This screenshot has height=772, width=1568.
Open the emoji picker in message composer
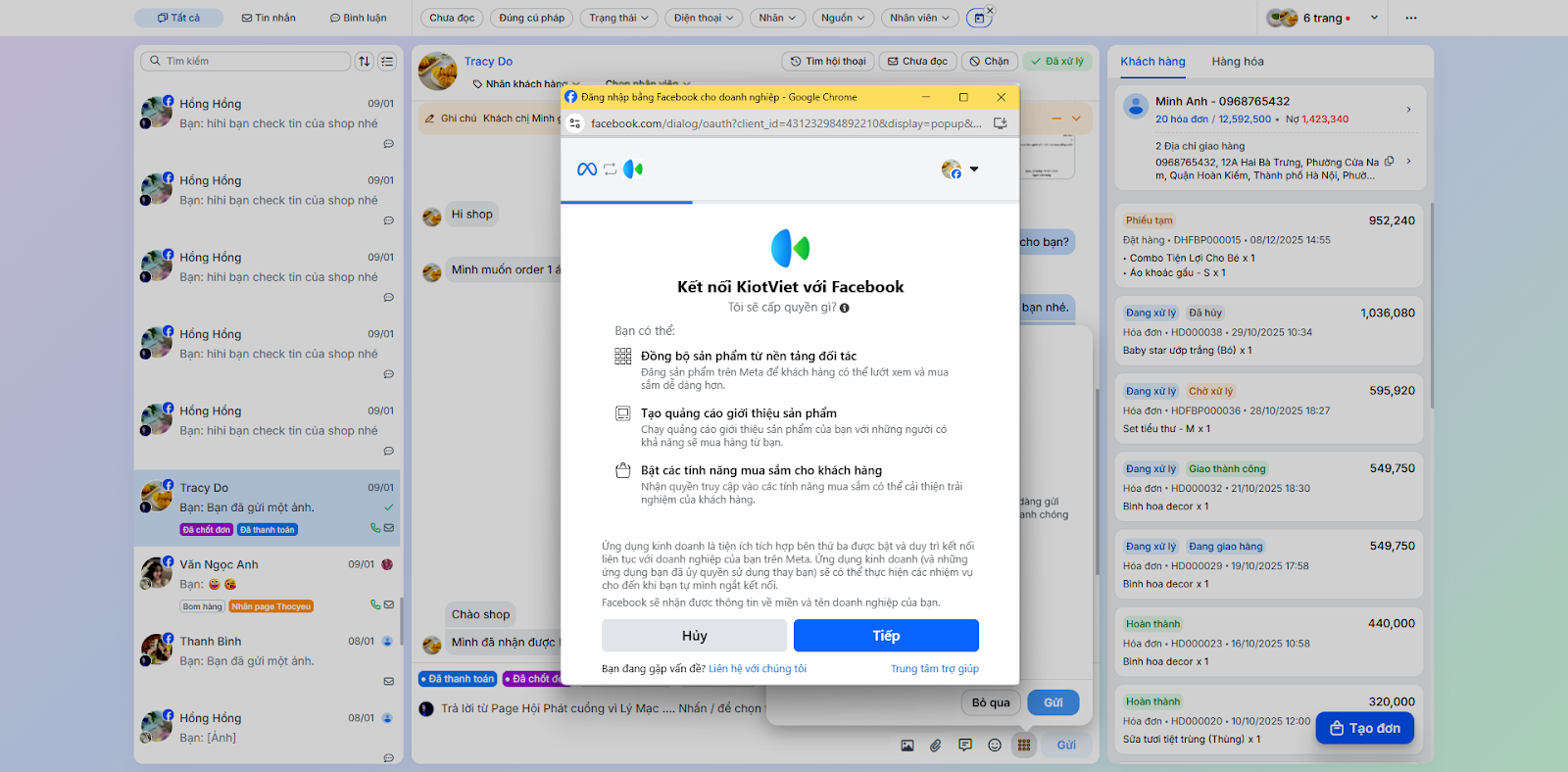point(995,746)
